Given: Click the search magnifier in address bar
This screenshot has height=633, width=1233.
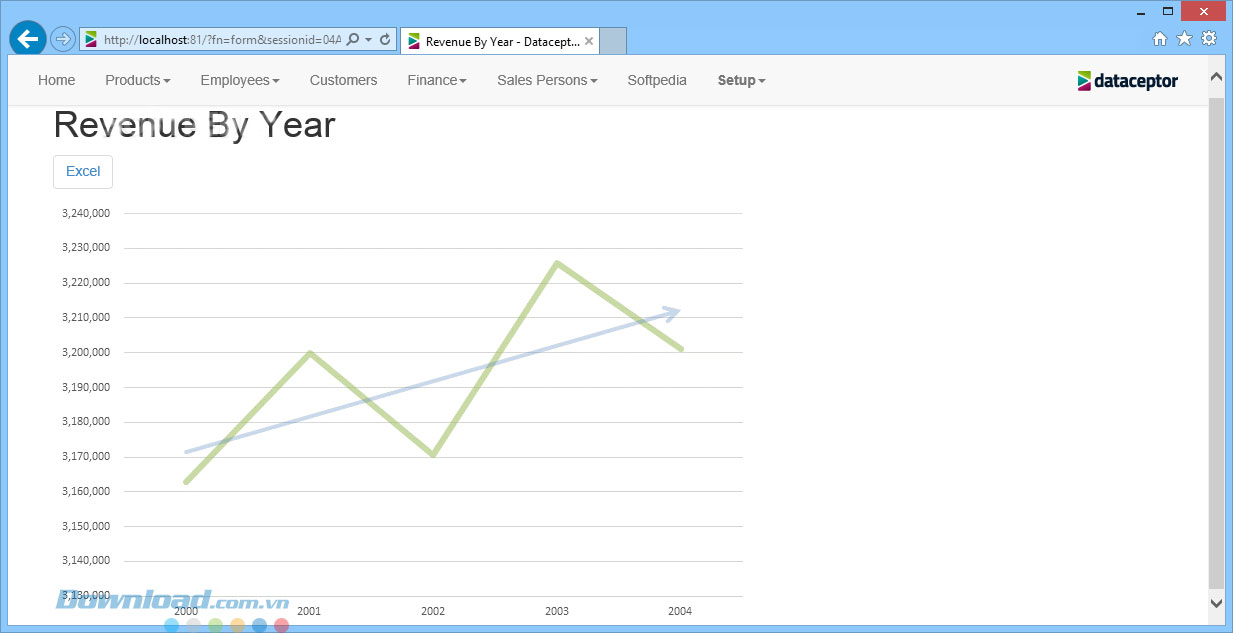Looking at the screenshot, I should click(353, 40).
